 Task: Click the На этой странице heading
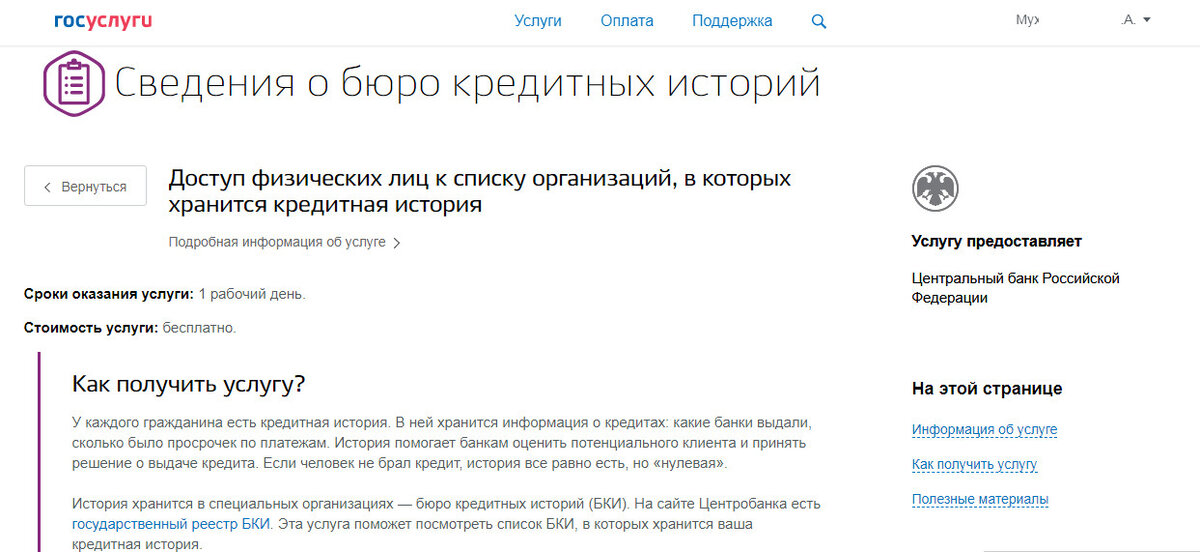pos(987,389)
